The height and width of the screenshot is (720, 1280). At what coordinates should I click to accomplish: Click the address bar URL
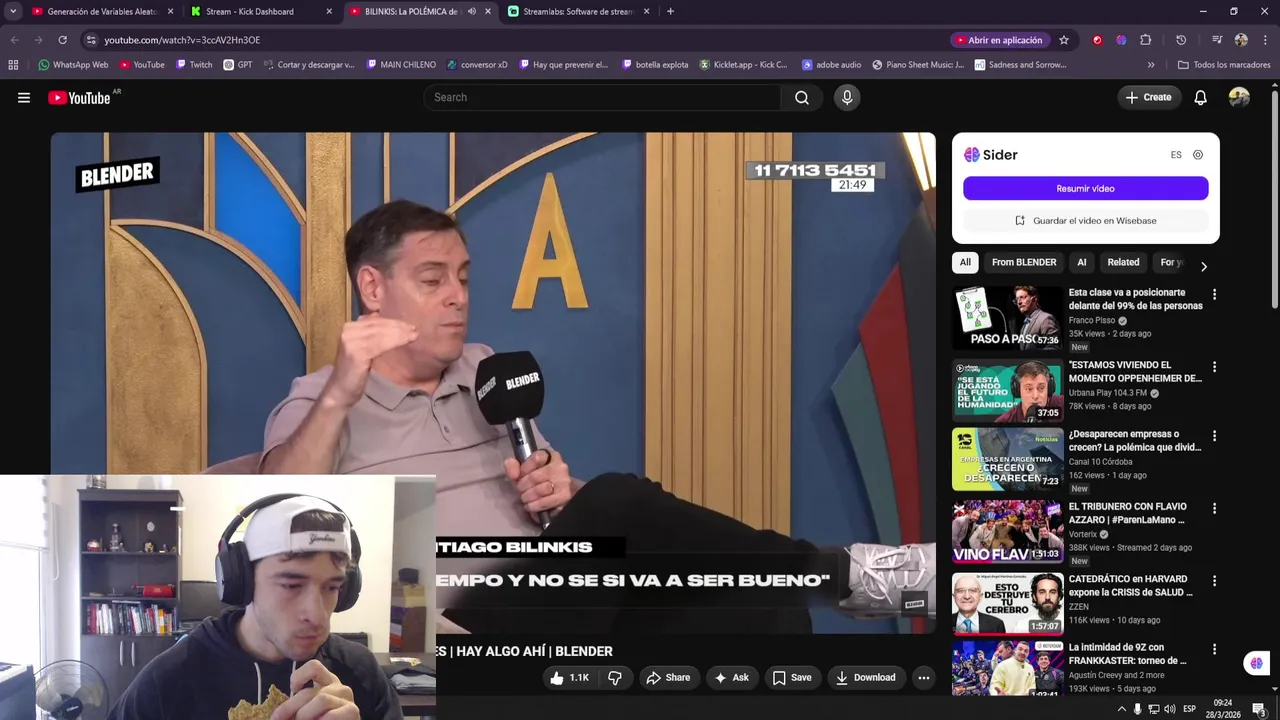(182, 40)
